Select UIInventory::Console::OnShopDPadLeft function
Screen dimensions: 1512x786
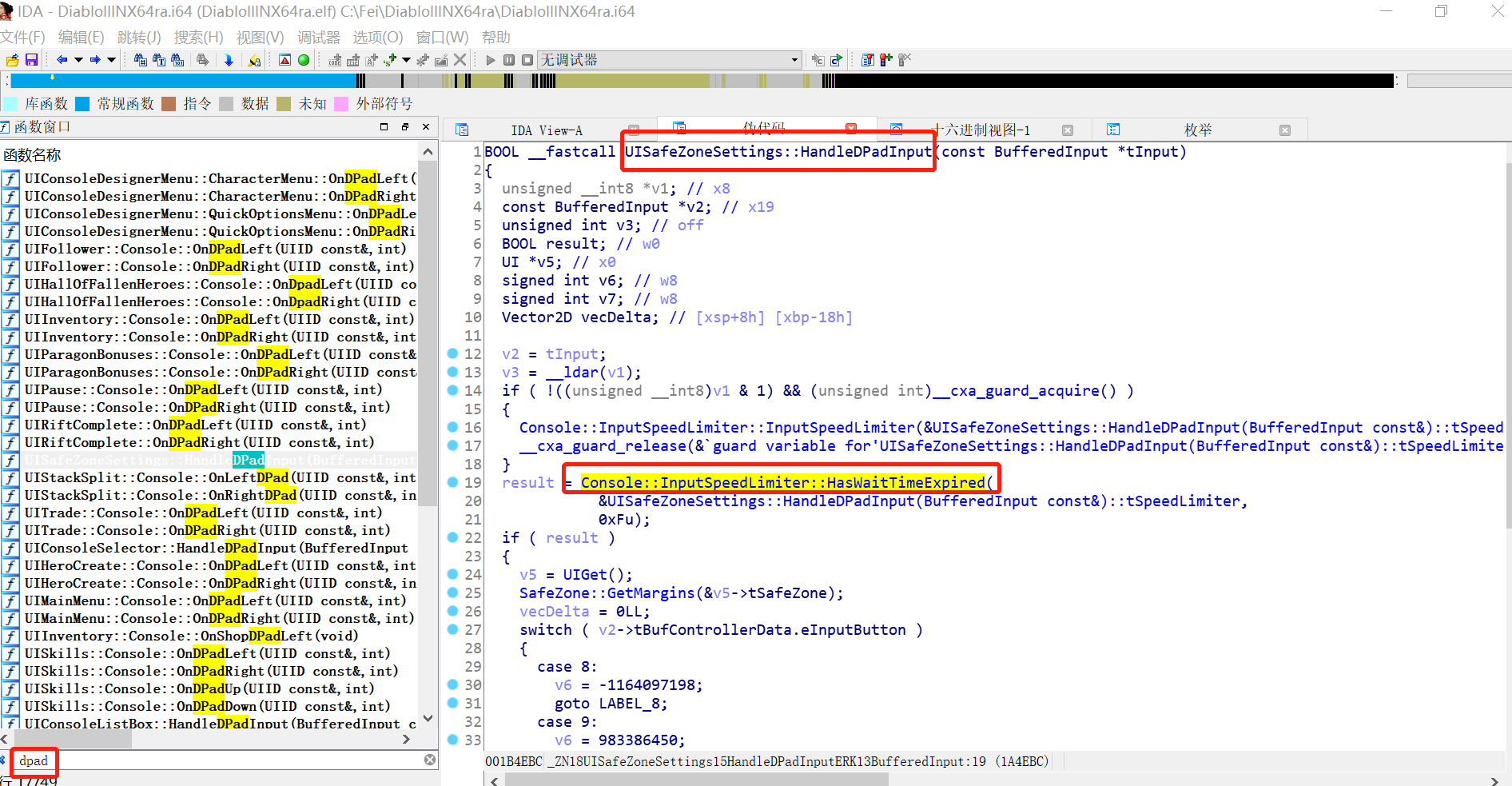click(208, 636)
